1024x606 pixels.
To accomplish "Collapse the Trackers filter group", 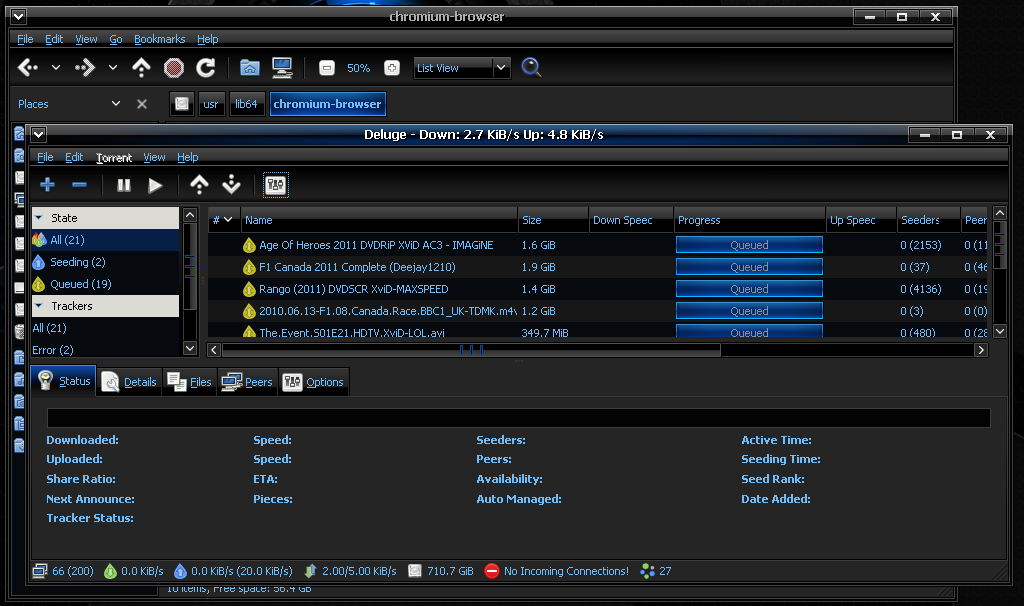I will click(x=39, y=306).
